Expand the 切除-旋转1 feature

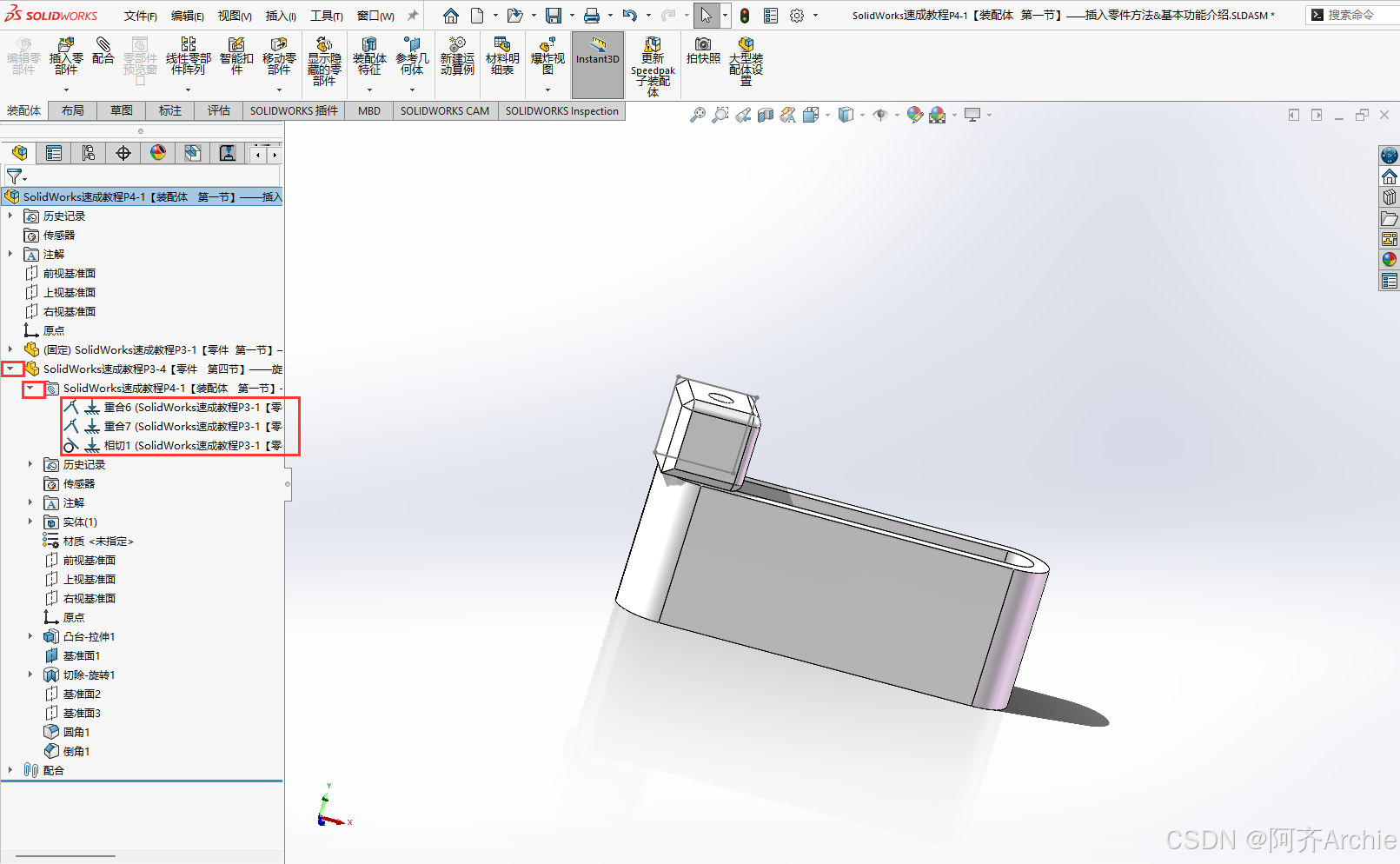click(x=30, y=675)
